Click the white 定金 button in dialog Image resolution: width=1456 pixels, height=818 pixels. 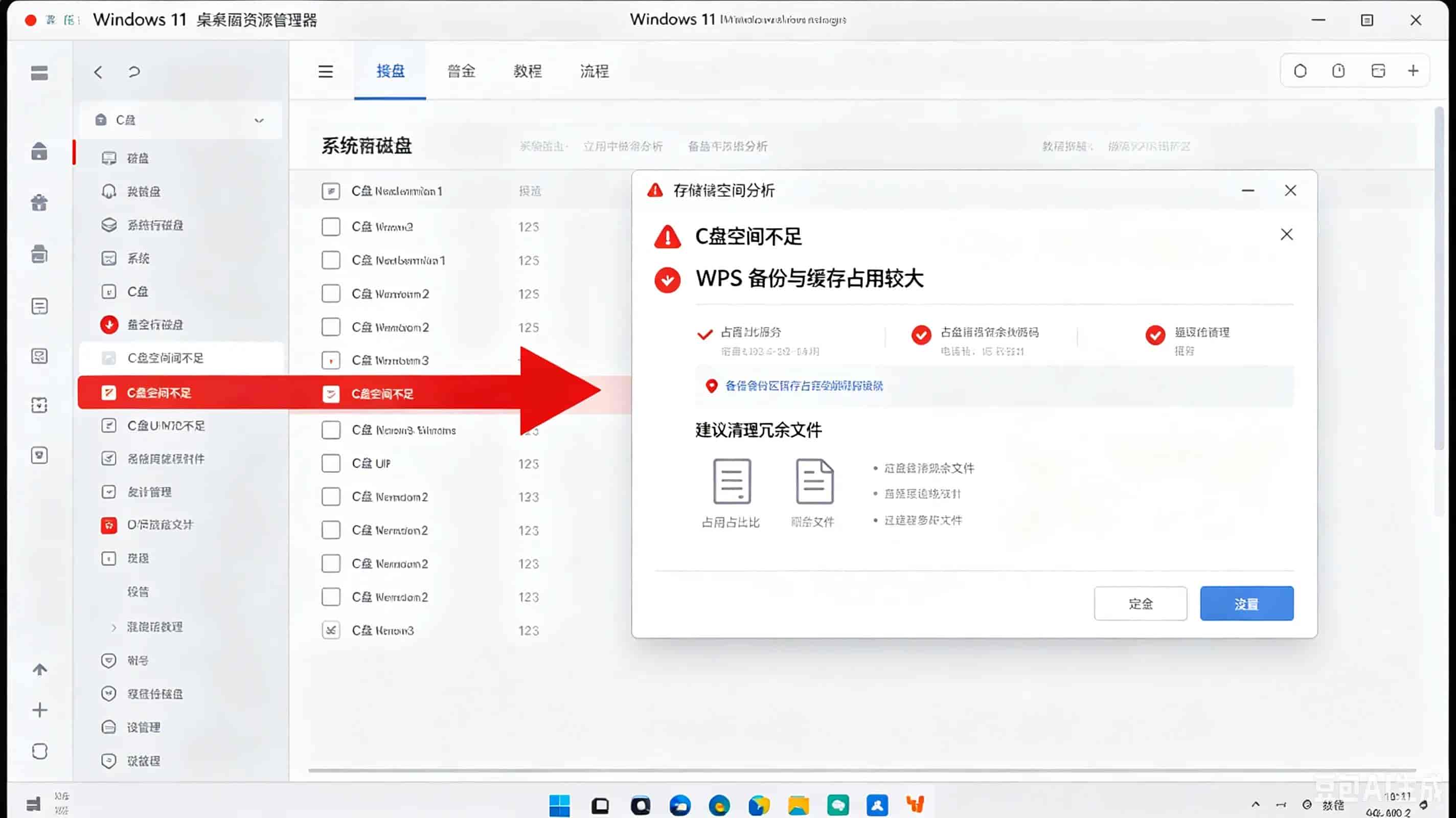point(1141,604)
